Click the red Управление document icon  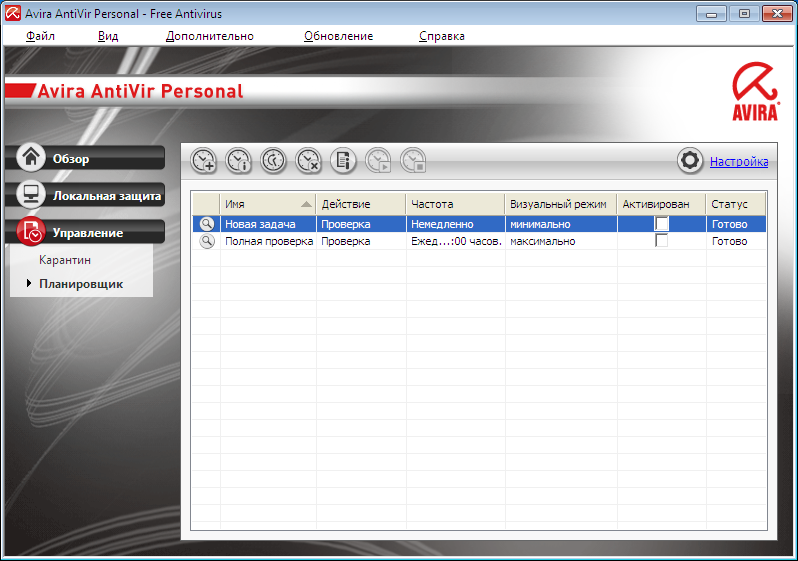[x=31, y=232]
